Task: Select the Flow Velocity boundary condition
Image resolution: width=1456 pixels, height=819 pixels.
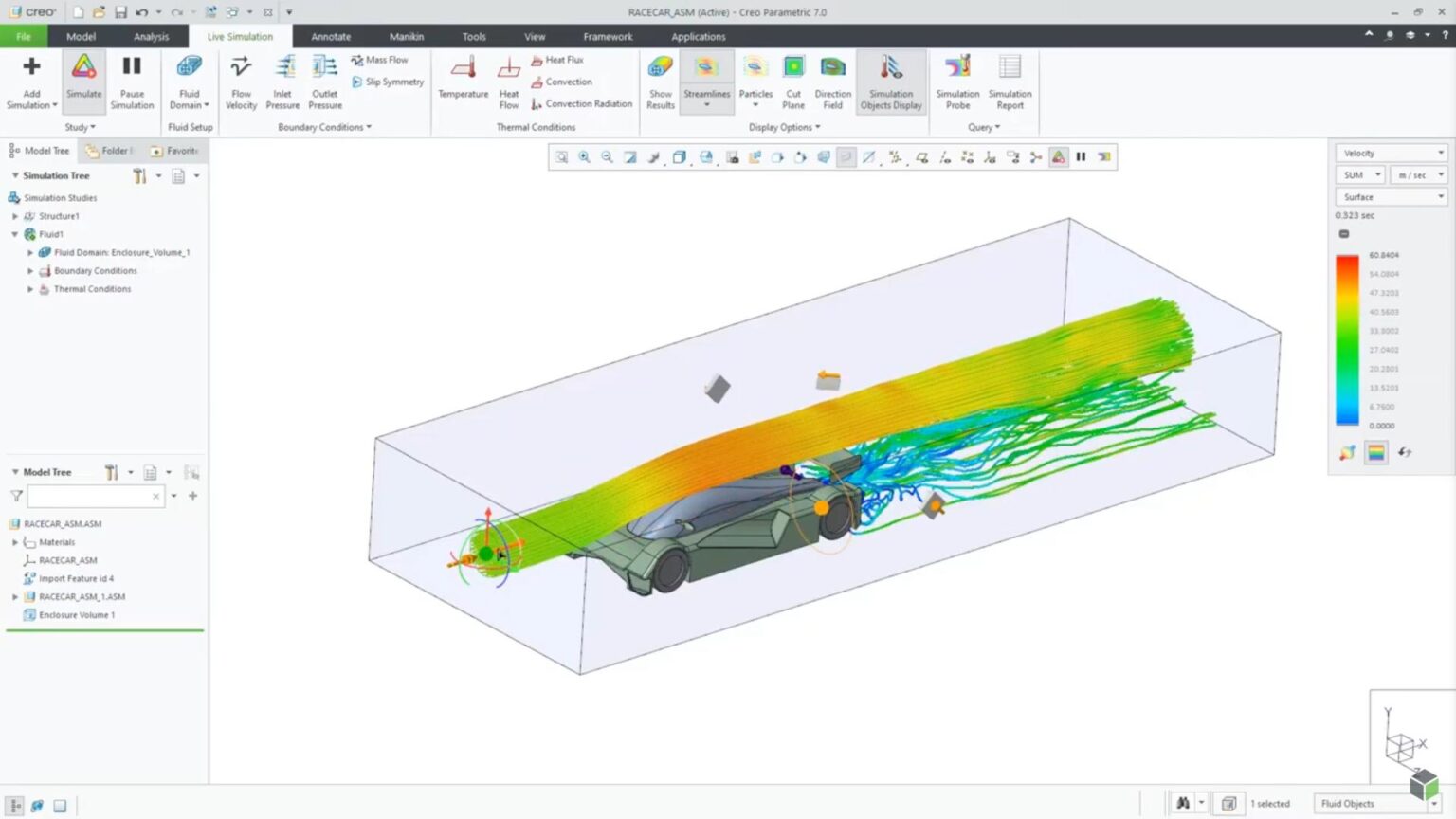Action: (x=240, y=81)
